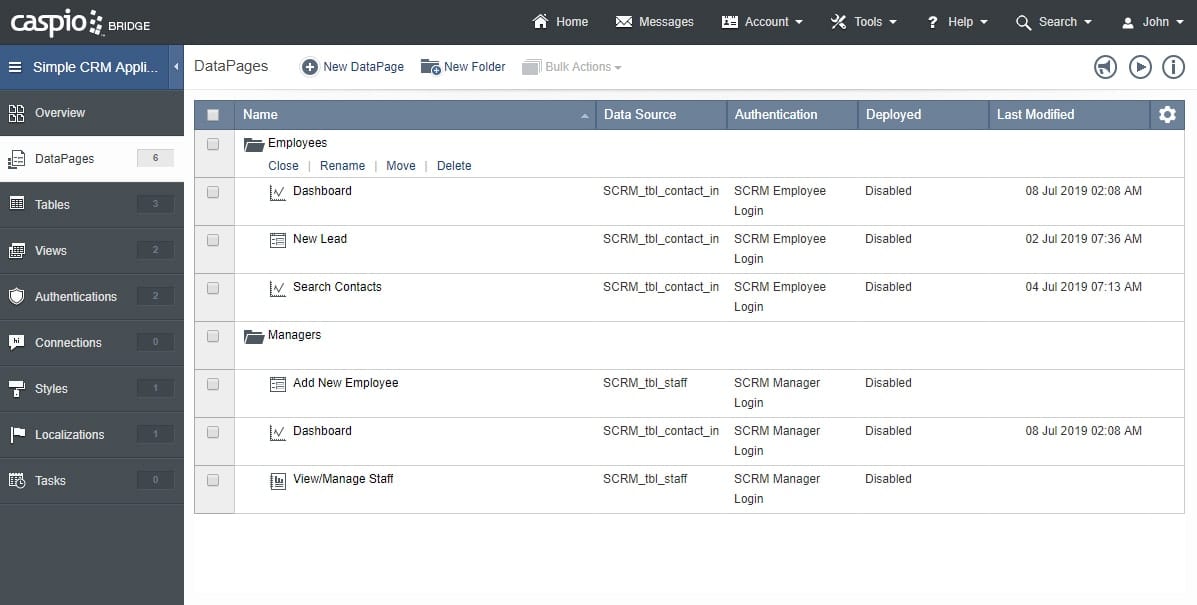The height and width of the screenshot is (605, 1197).
Task: Click the New Folder icon
Action: tap(430, 67)
